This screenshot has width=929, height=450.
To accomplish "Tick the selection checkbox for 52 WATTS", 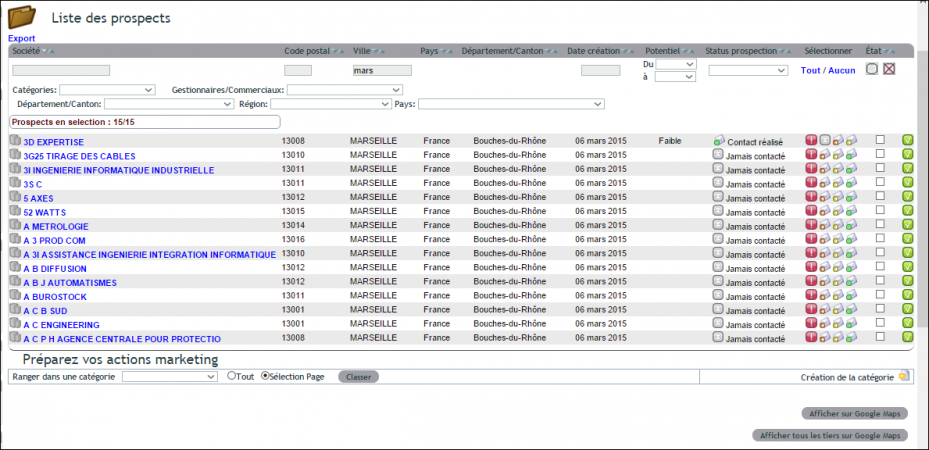I will (x=880, y=210).
